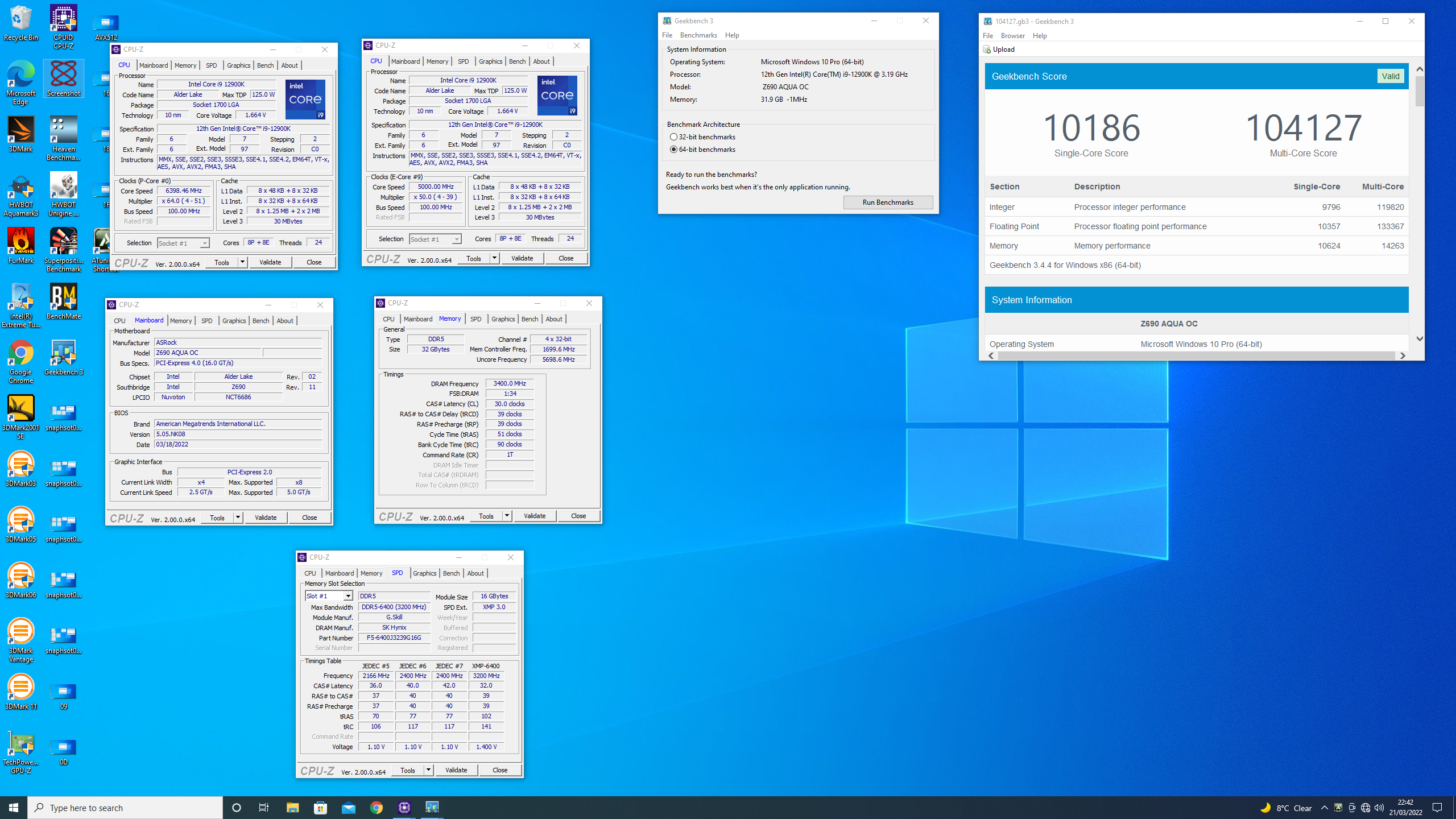Open the notification center icon
Viewport: 1456px width, 819px height.
(1437, 808)
